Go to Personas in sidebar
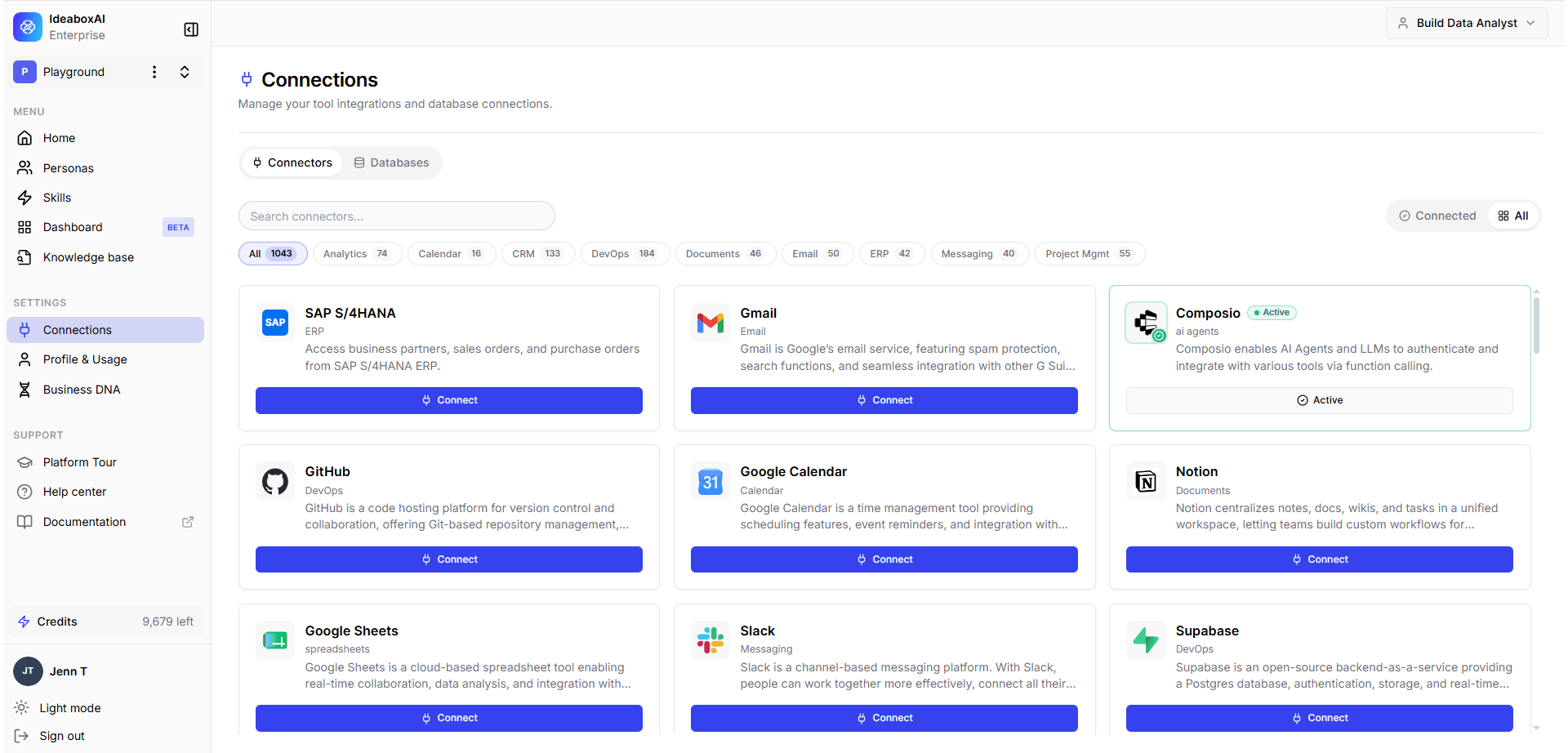This screenshot has width=1568, height=753. click(105, 168)
